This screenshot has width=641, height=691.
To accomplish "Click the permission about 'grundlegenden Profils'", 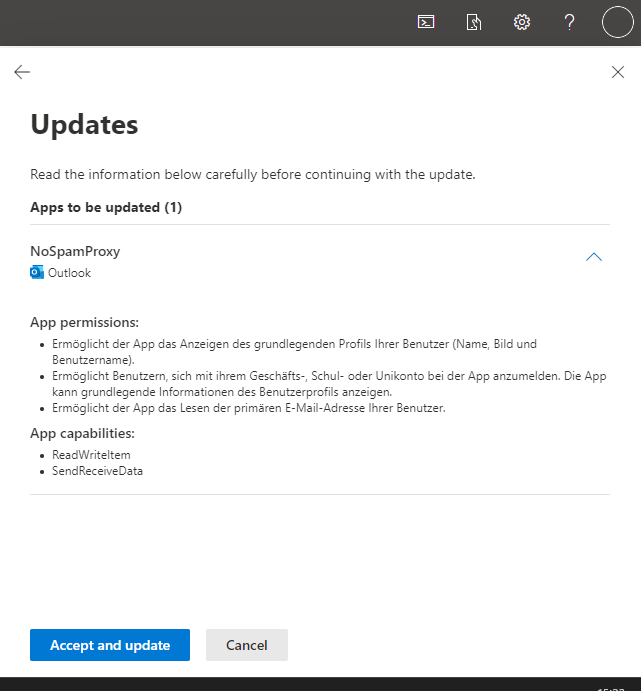I will click(x=294, y=352).
